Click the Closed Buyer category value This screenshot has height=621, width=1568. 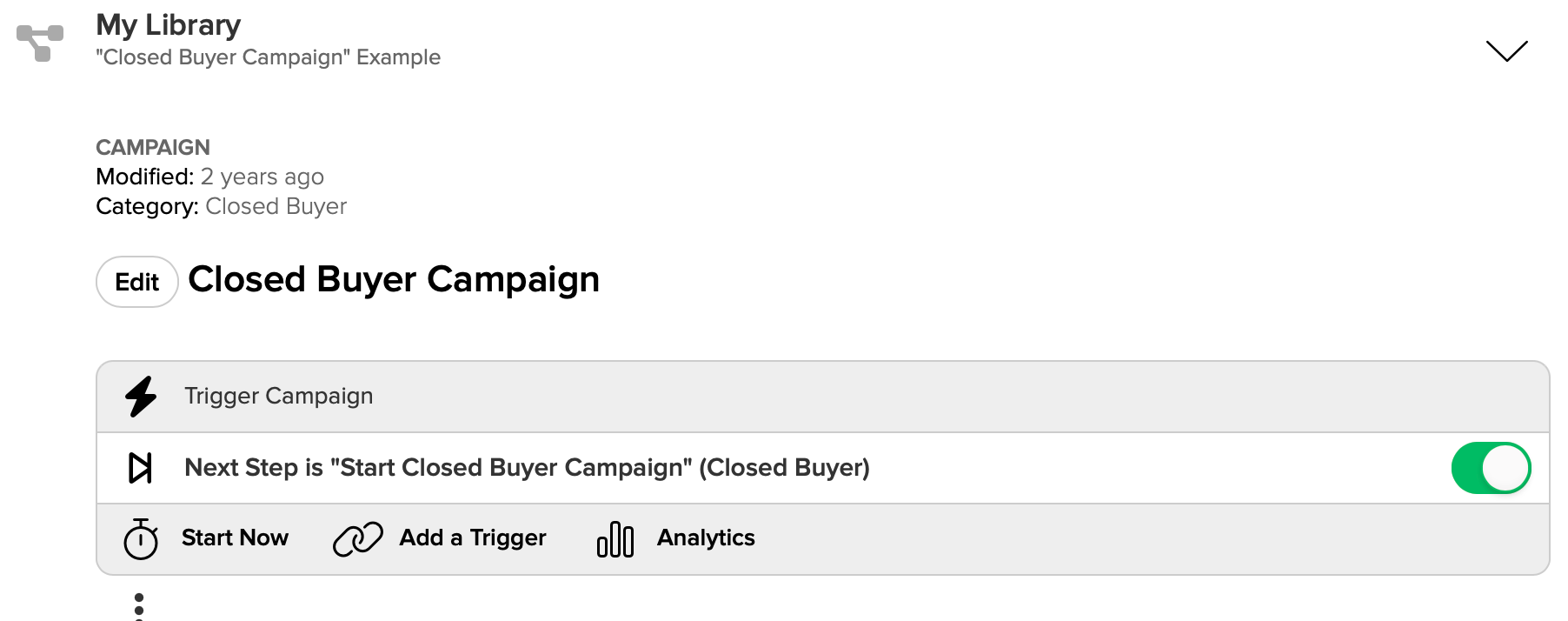pos(276,206)
